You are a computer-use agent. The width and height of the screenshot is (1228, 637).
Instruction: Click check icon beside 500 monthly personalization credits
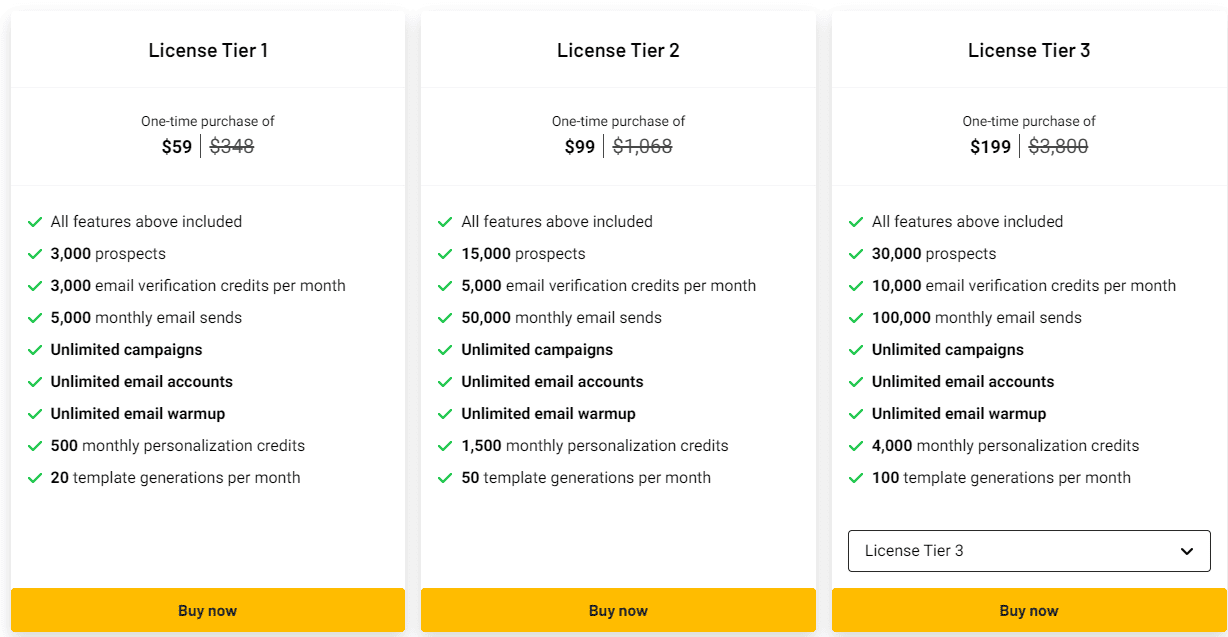35,446
